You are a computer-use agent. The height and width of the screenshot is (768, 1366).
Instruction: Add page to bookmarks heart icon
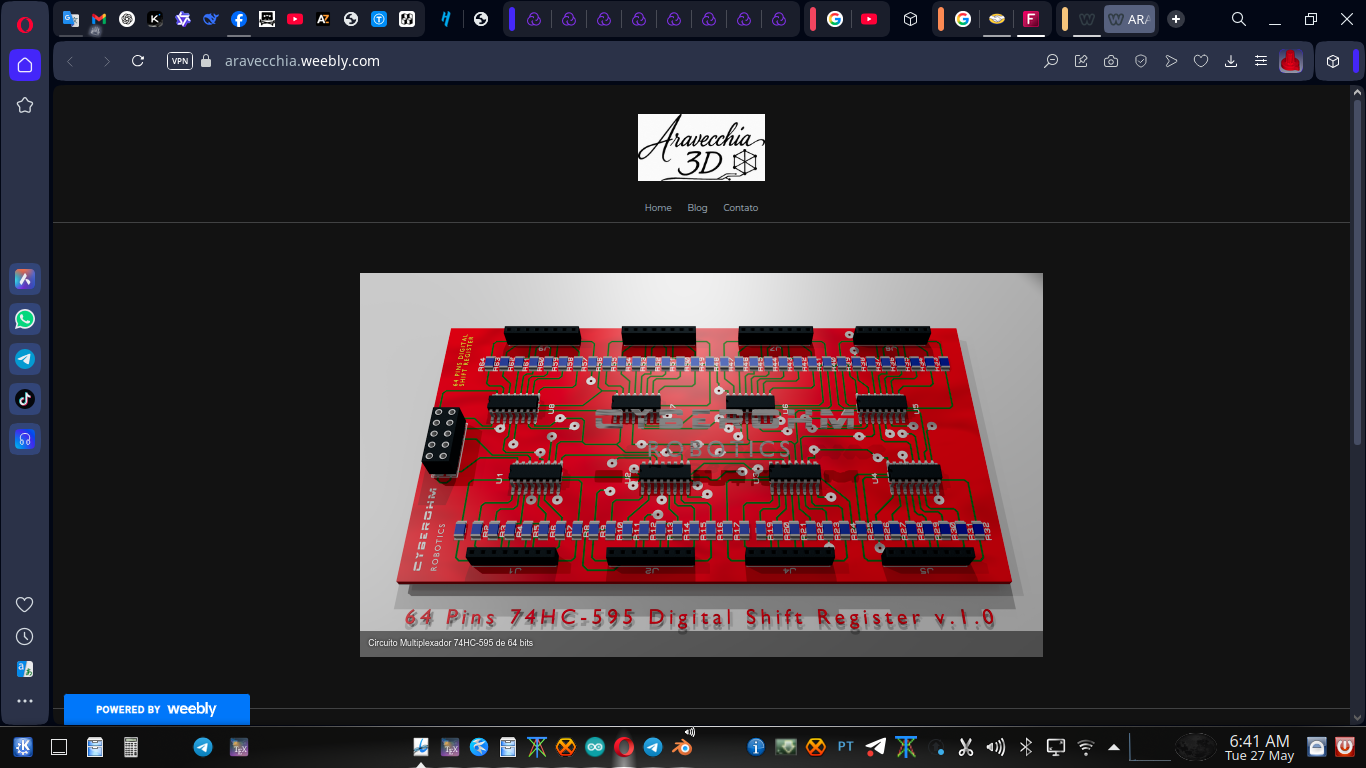[1201, 61]
